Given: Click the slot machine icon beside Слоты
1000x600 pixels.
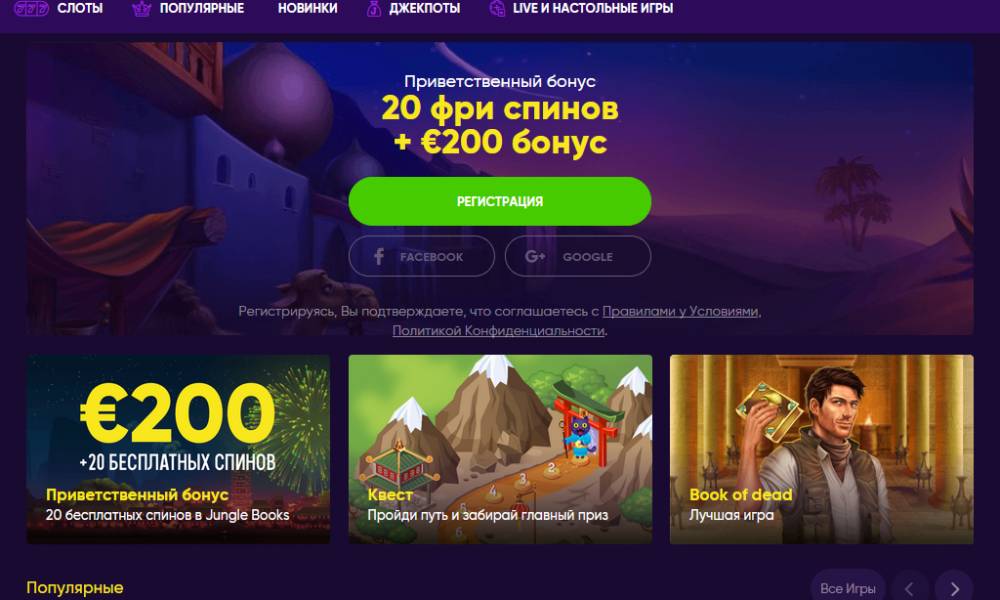Looking at the screenshot, I should (x=31, y=8).
